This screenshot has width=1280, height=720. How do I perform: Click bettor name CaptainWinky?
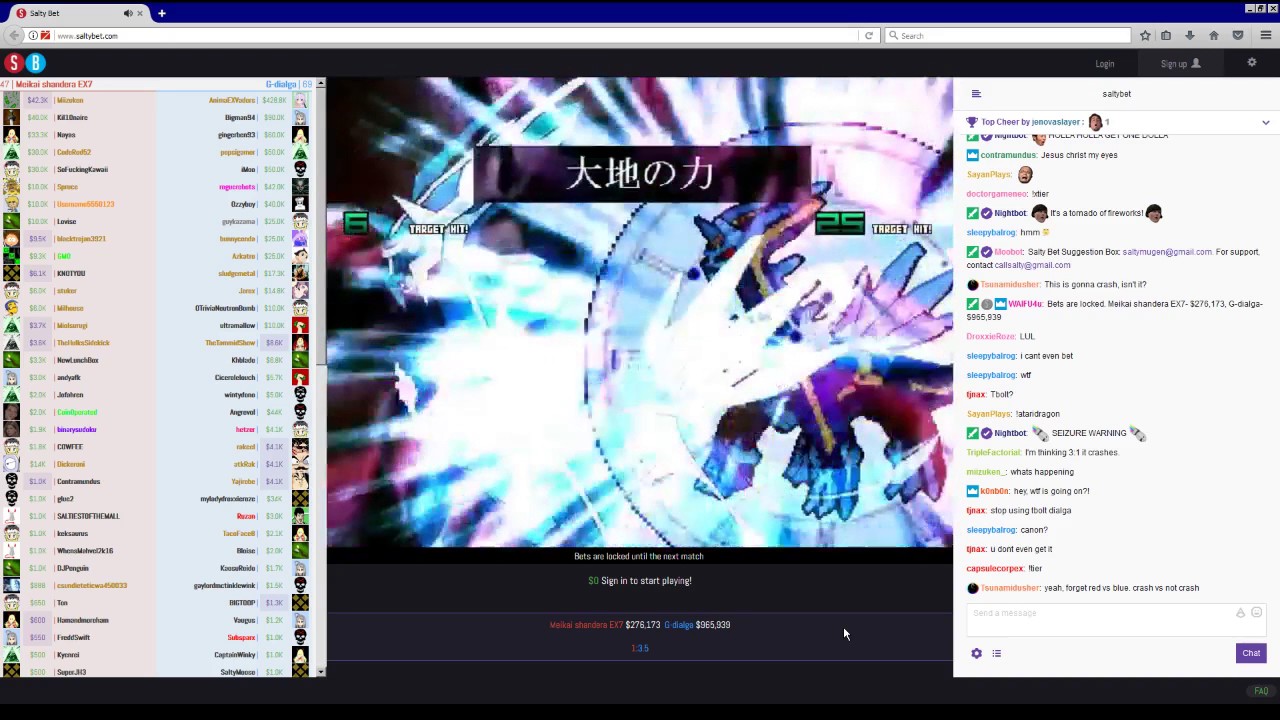(235, 655)
